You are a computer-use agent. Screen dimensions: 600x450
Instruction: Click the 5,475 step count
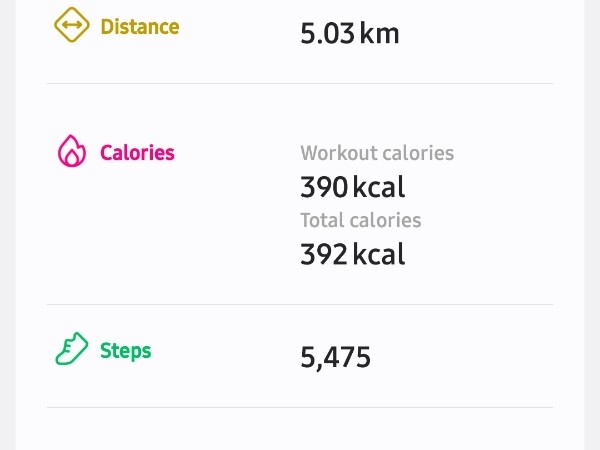point(336,357)
